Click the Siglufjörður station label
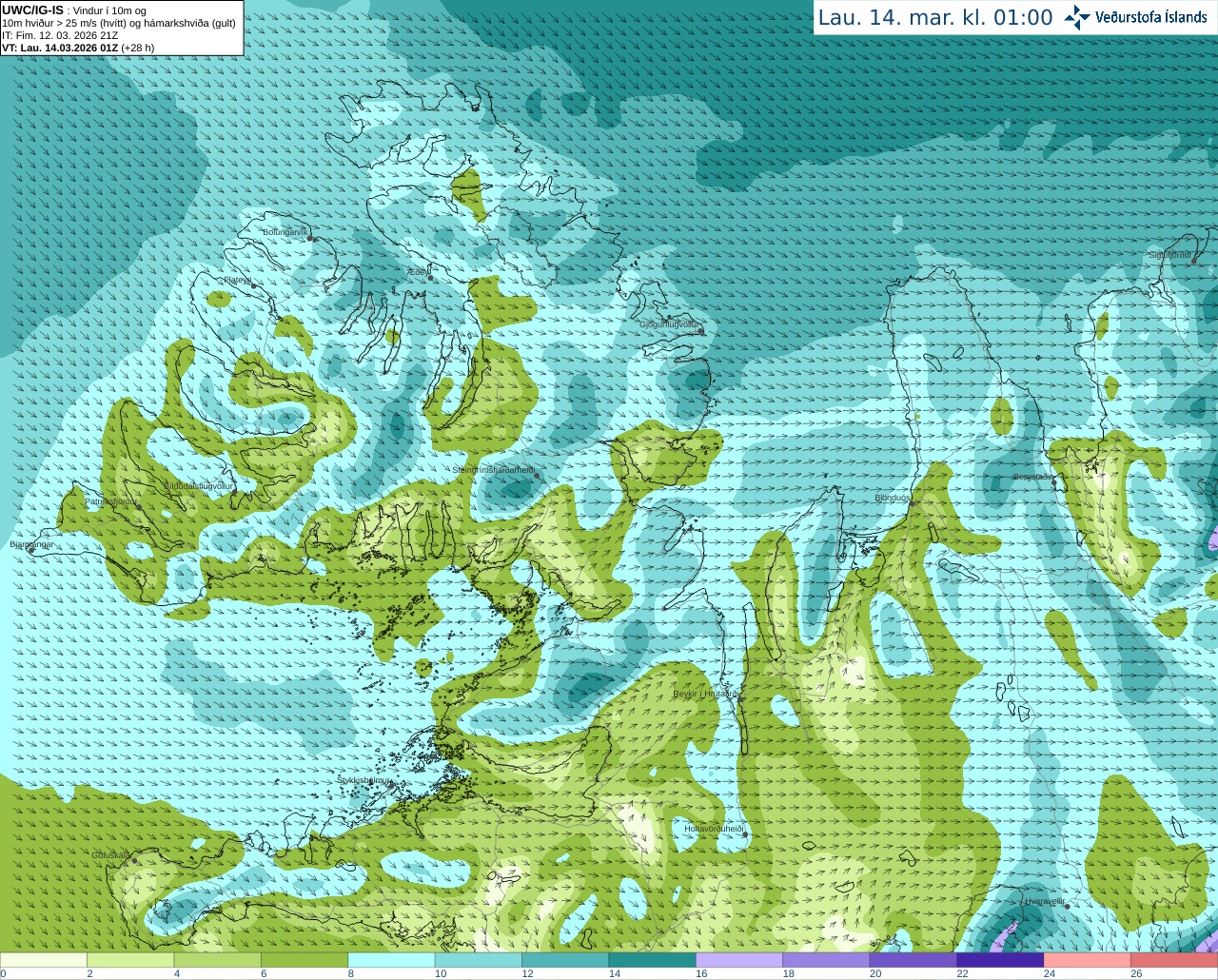Image resolution: width=1218 pixels, height=980 pixels. 1169,255
